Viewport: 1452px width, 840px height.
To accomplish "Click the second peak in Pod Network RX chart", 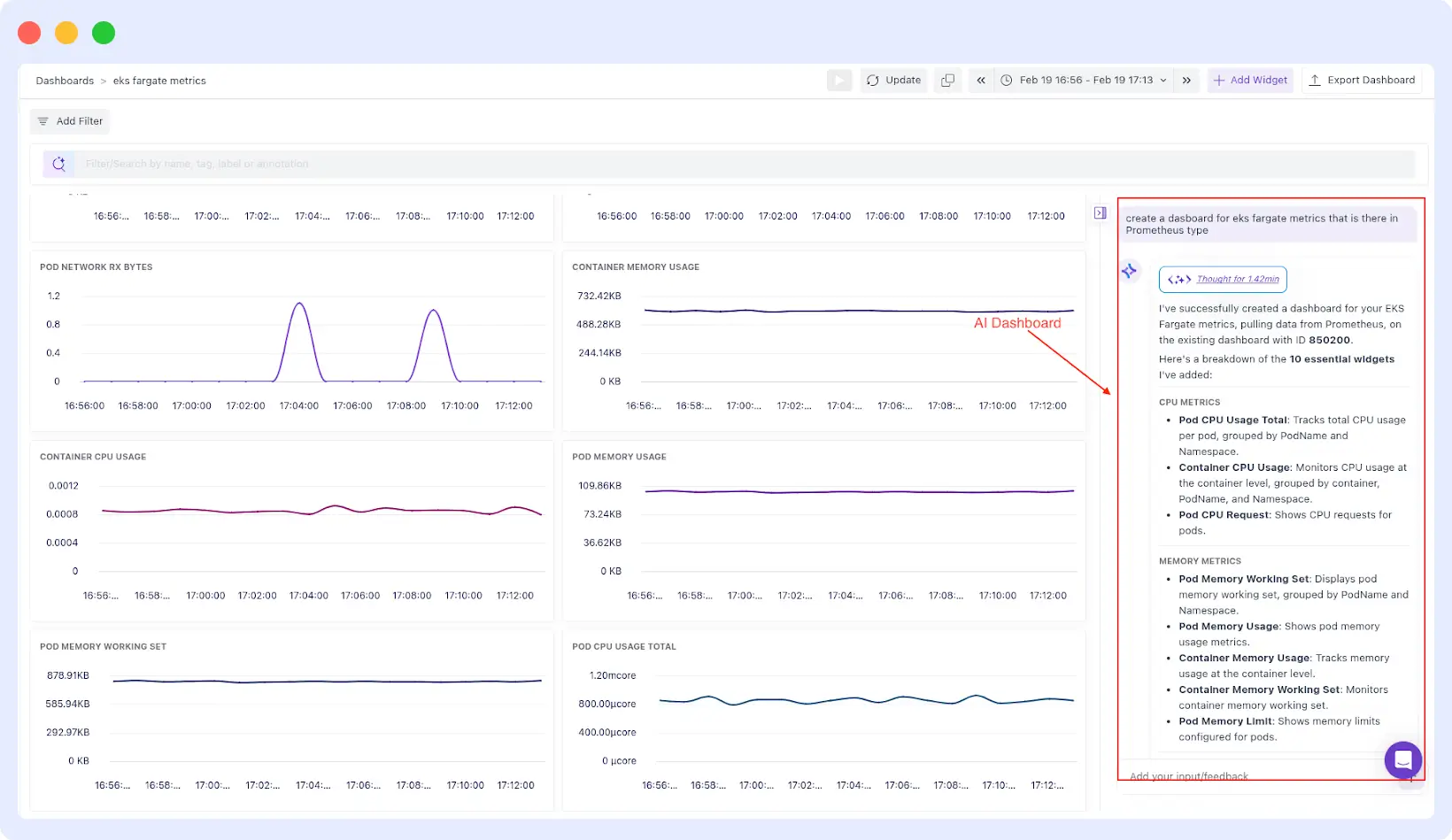I will point(433,311).
